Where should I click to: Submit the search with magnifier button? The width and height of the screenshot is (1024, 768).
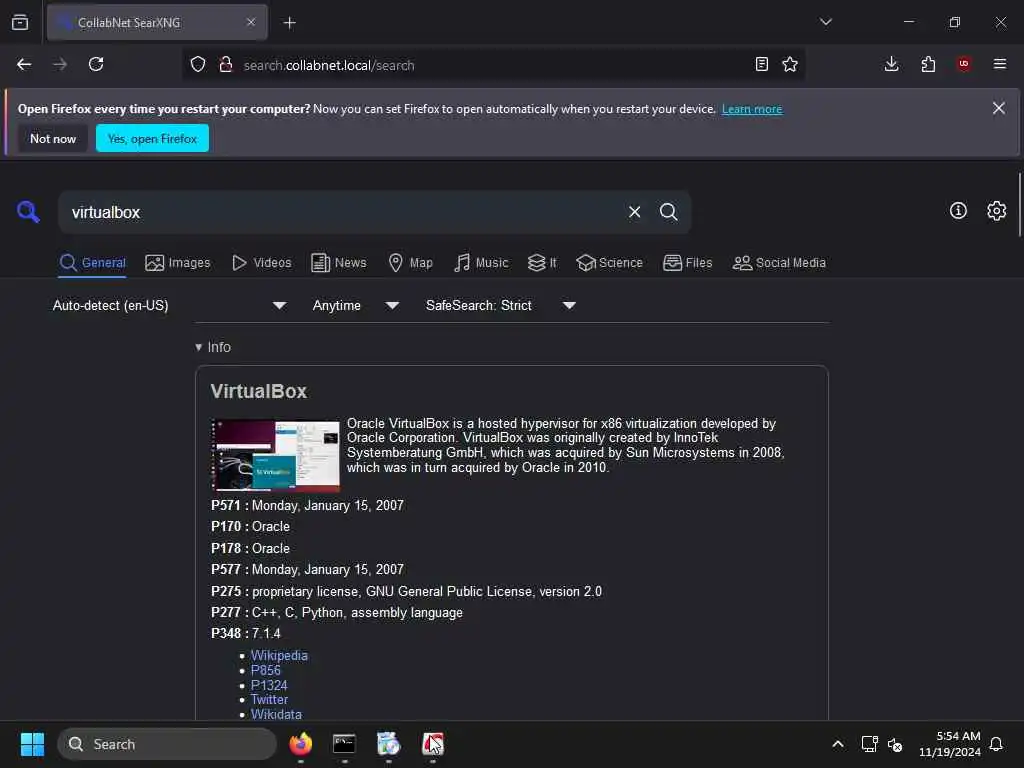(668, 212)
